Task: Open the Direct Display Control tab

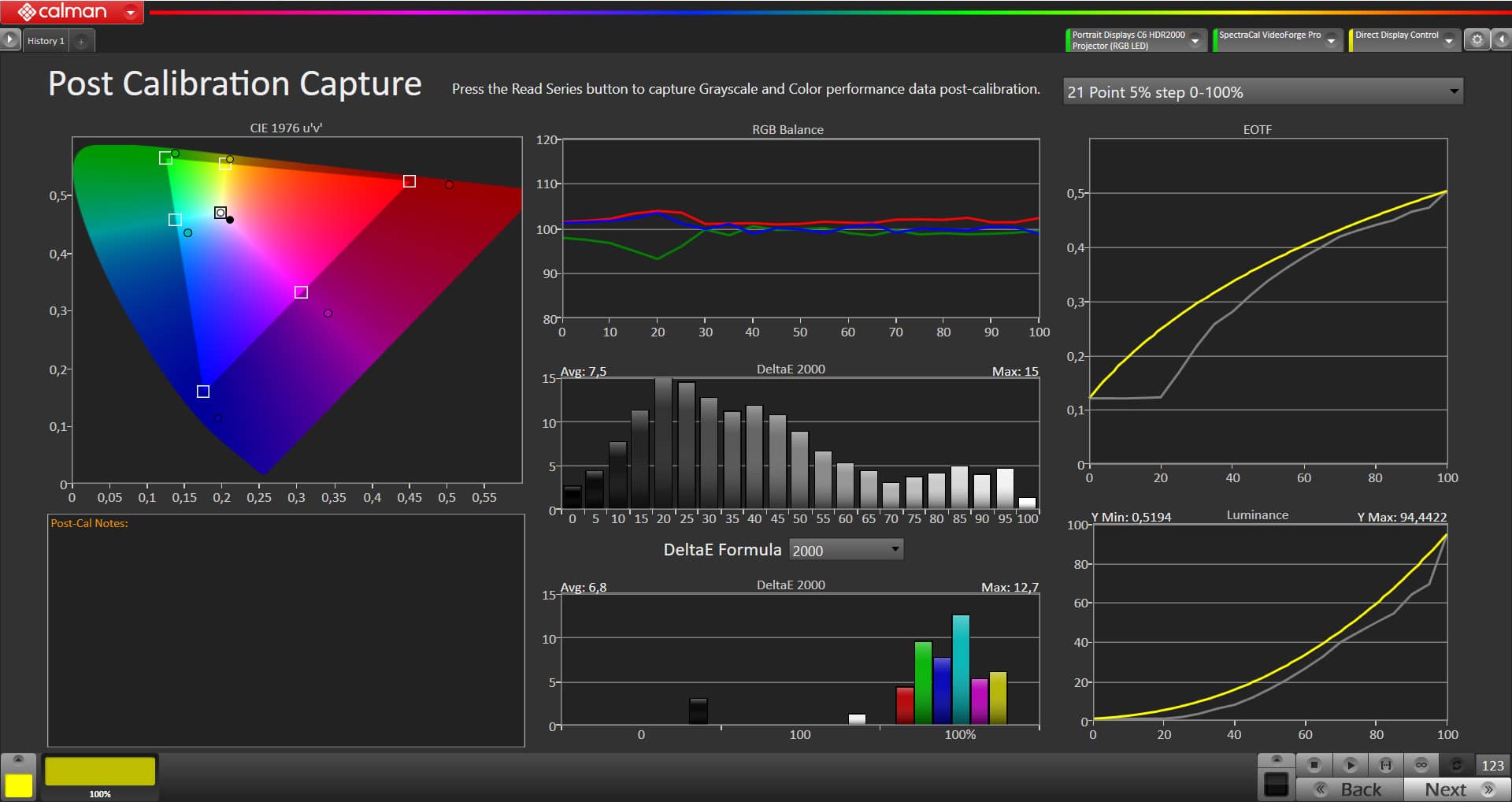Action: point(1396,39)
